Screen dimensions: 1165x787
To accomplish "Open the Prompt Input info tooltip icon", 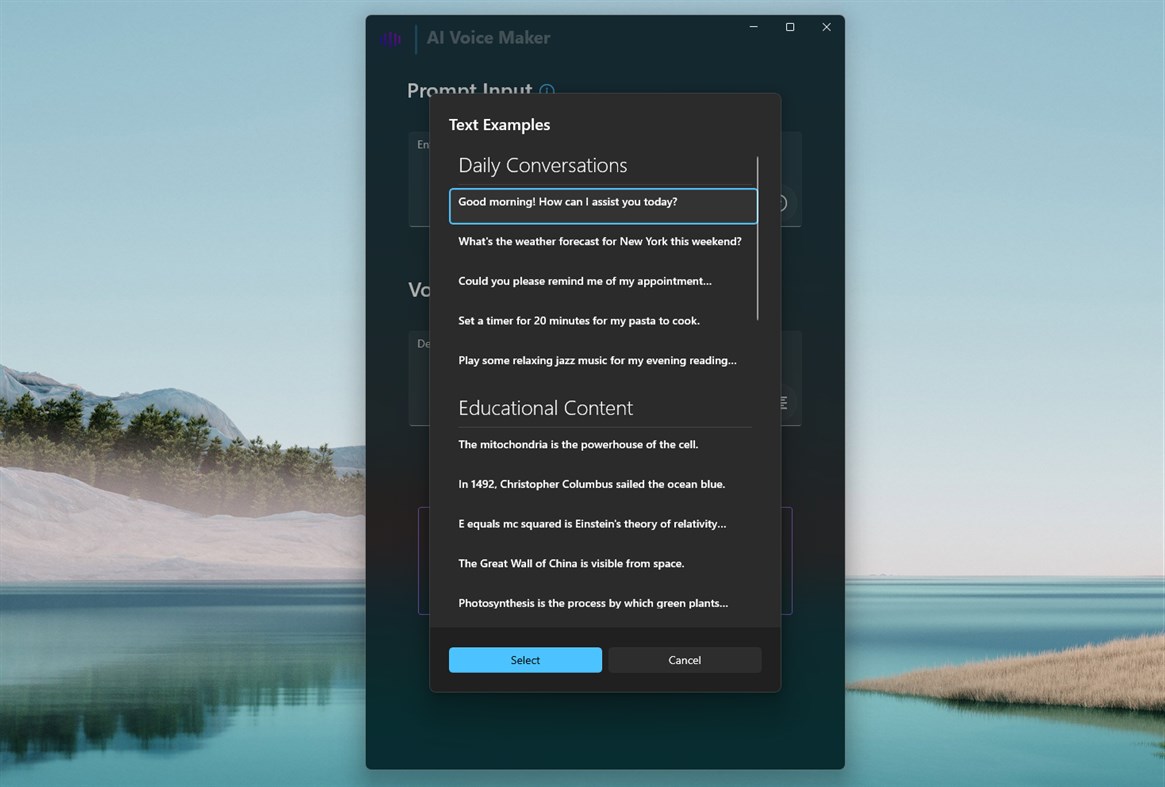I will [x=546, y=91].
